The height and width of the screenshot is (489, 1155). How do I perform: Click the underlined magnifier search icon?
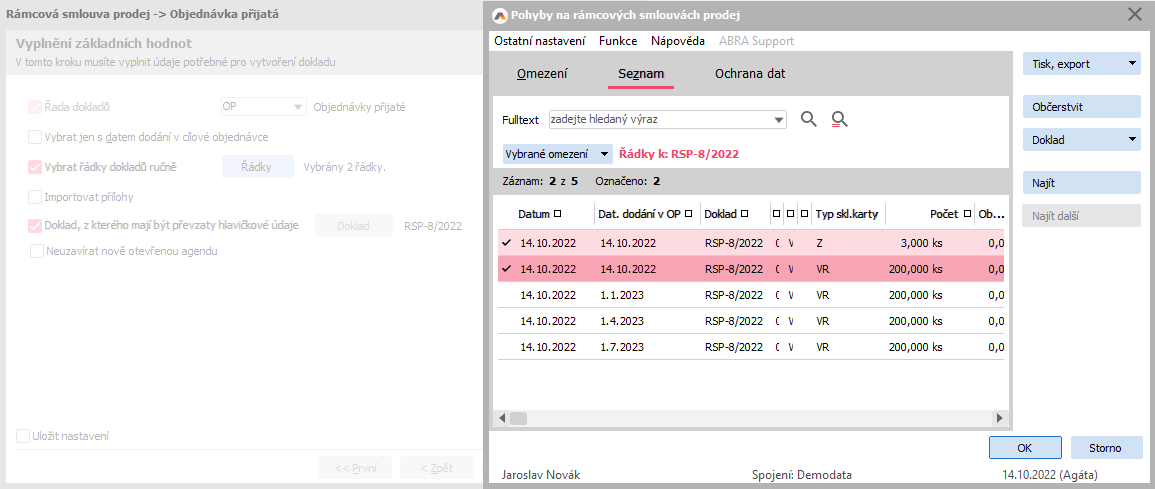[x=839, y=120]
